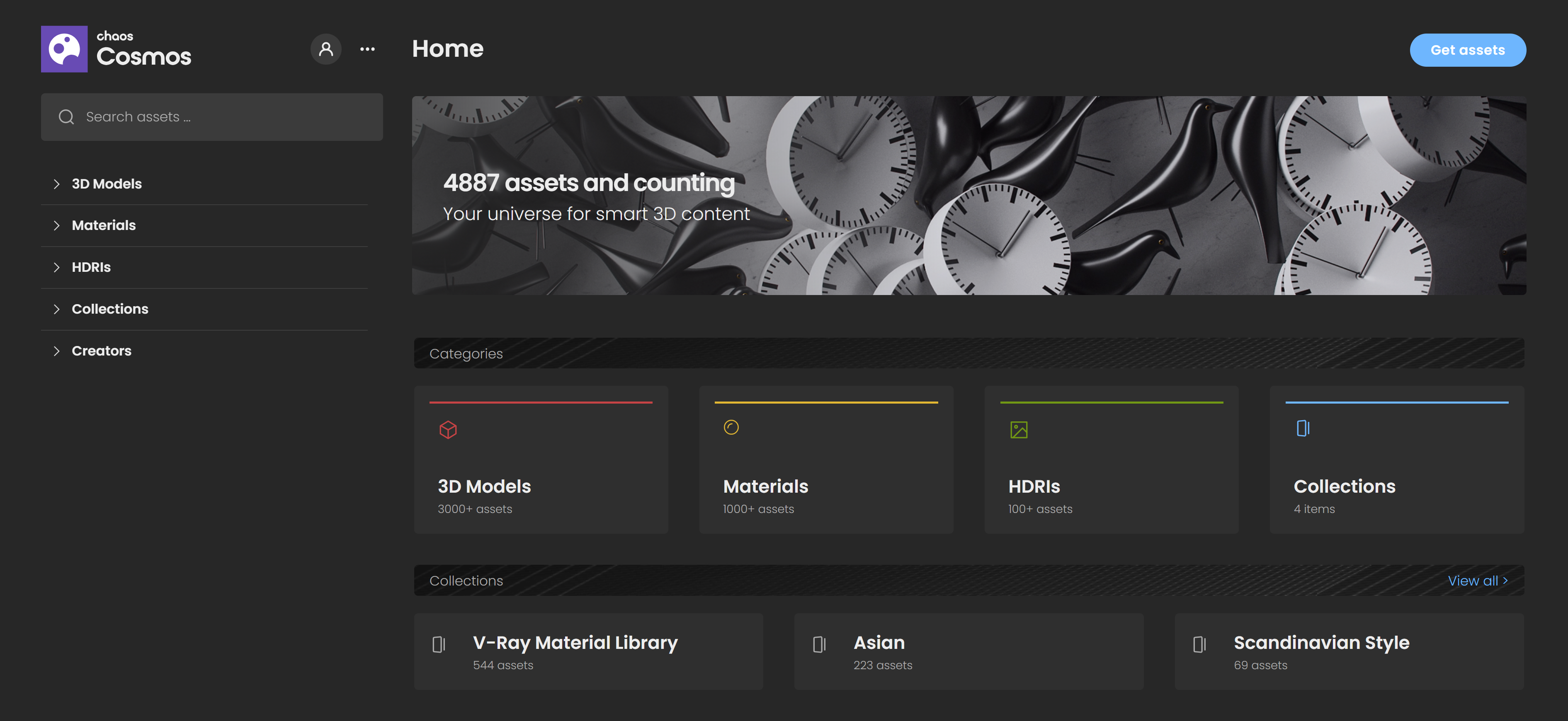Viewport: 1568px width, 721px height.
Task: Click the '69 assets' label
Action: (1261, 665)
